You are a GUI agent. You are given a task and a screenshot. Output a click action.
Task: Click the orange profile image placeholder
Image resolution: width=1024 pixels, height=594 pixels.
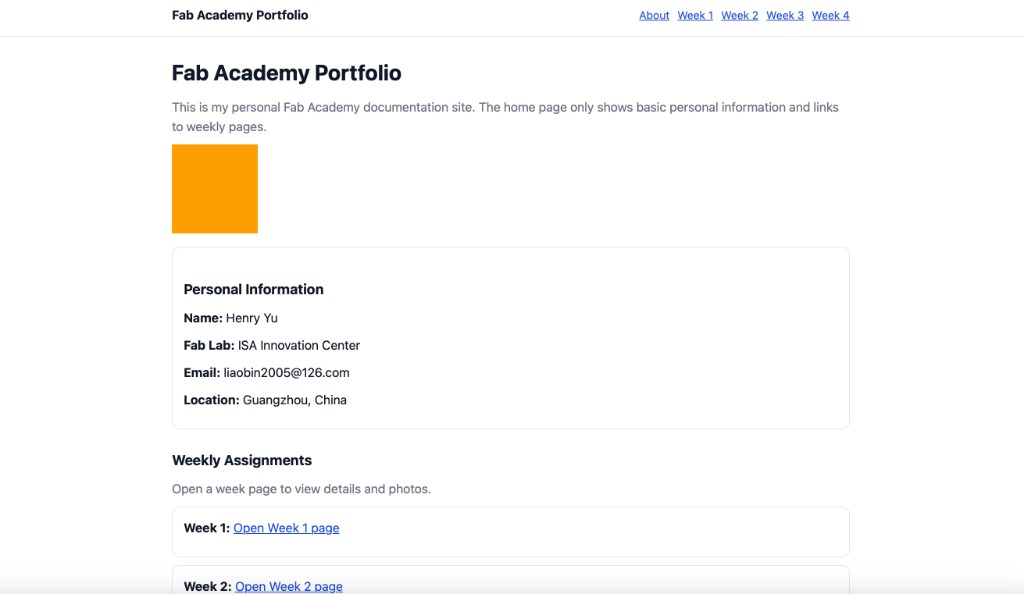click(214, 189)
